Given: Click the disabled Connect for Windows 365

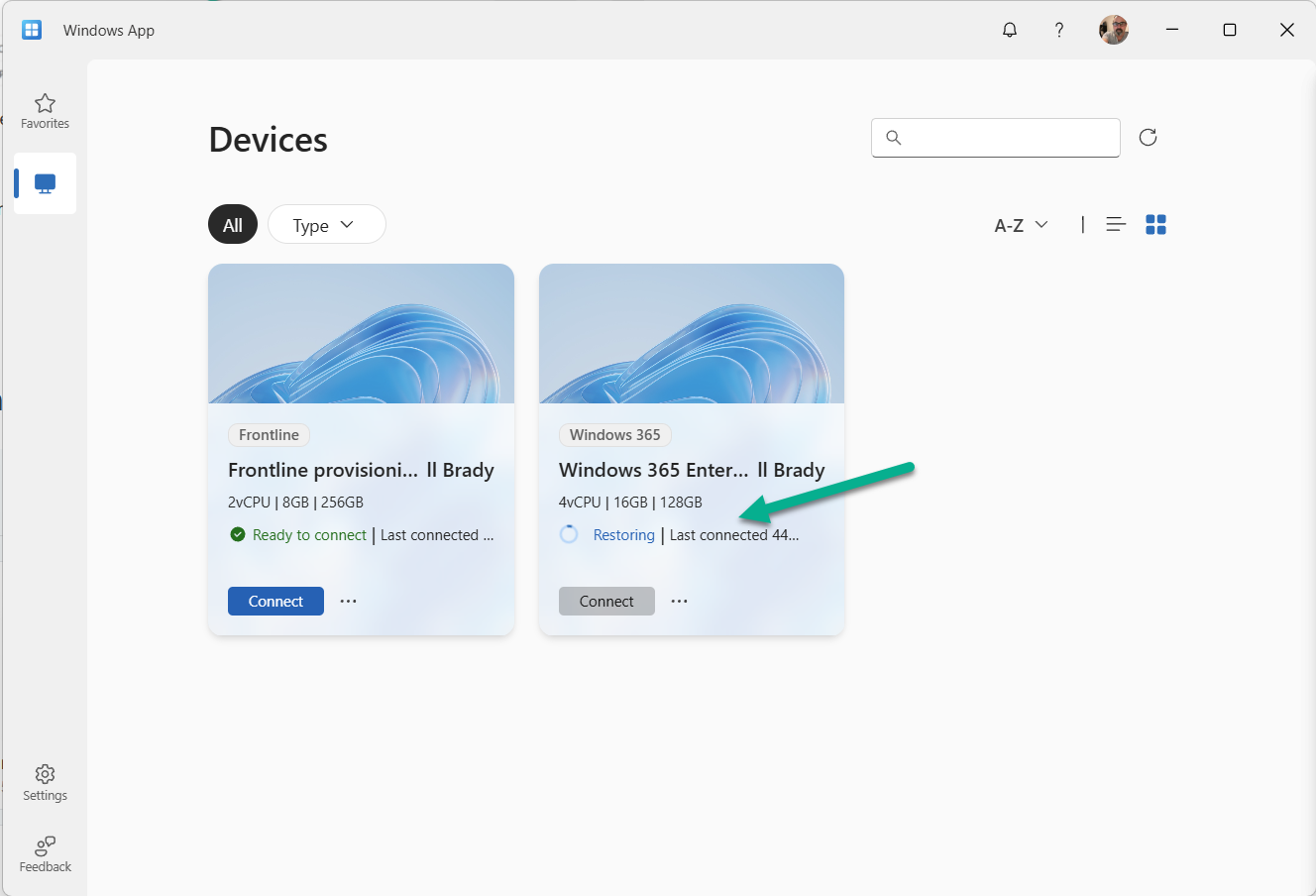Looking at the screenshot, I should point(606,601).
